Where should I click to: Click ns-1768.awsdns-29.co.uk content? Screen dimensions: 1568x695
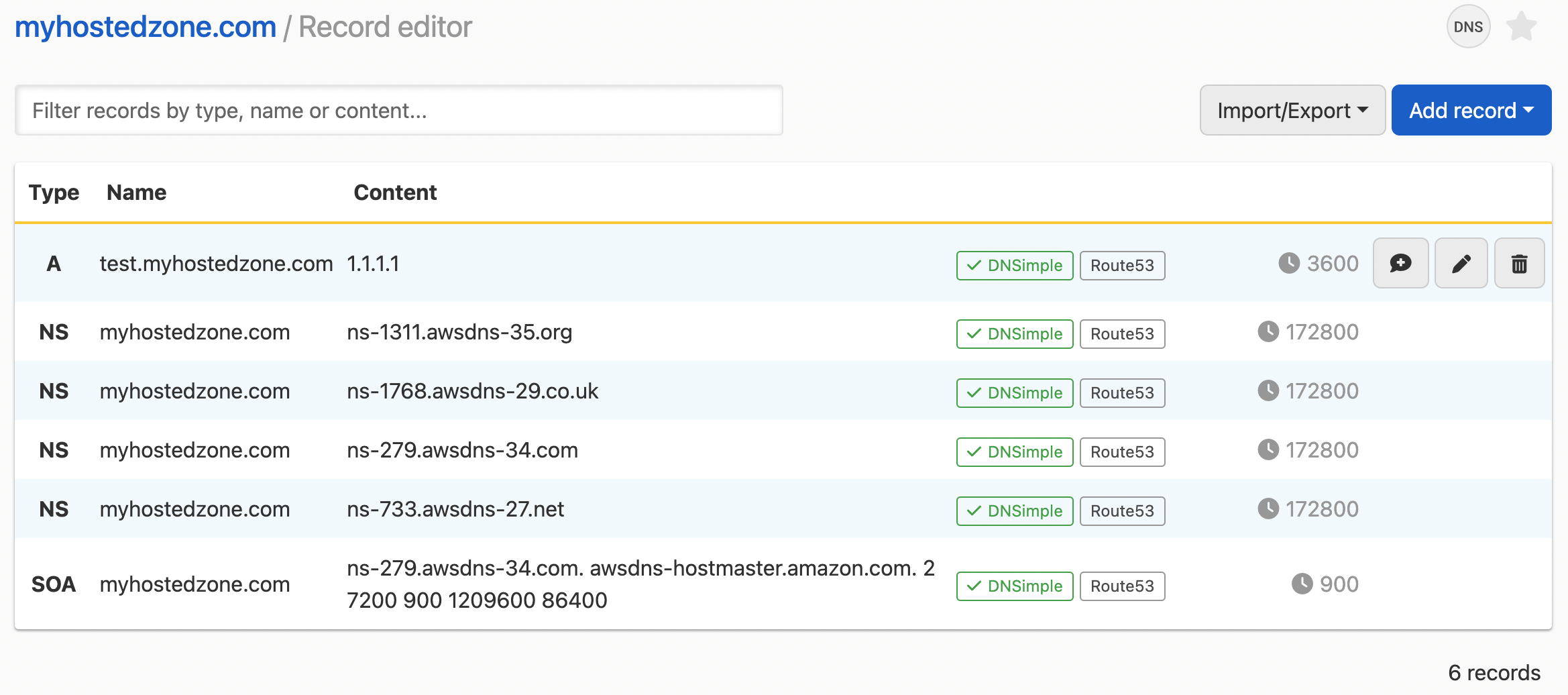[472, 391]
